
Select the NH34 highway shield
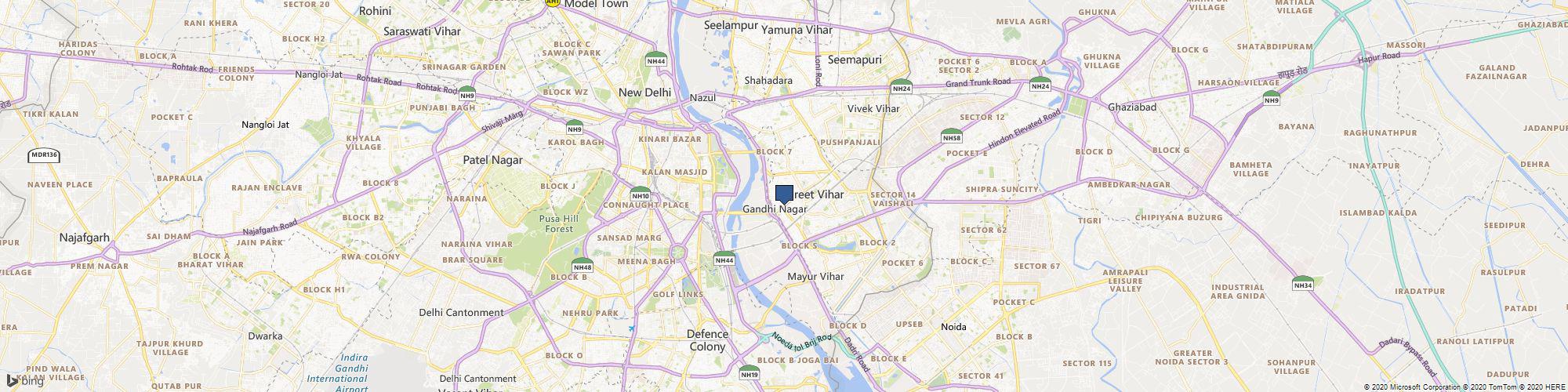click(1303, 283)
